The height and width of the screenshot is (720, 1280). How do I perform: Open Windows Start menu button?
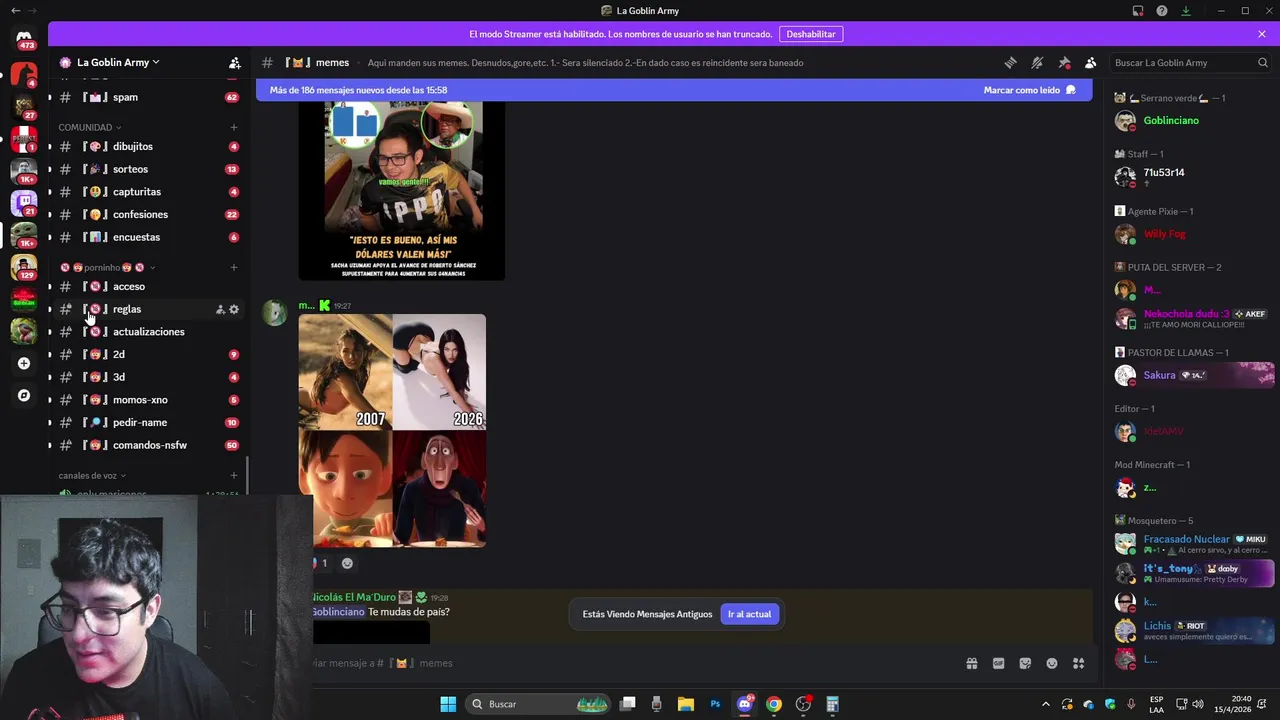click(x=448, y=704)
